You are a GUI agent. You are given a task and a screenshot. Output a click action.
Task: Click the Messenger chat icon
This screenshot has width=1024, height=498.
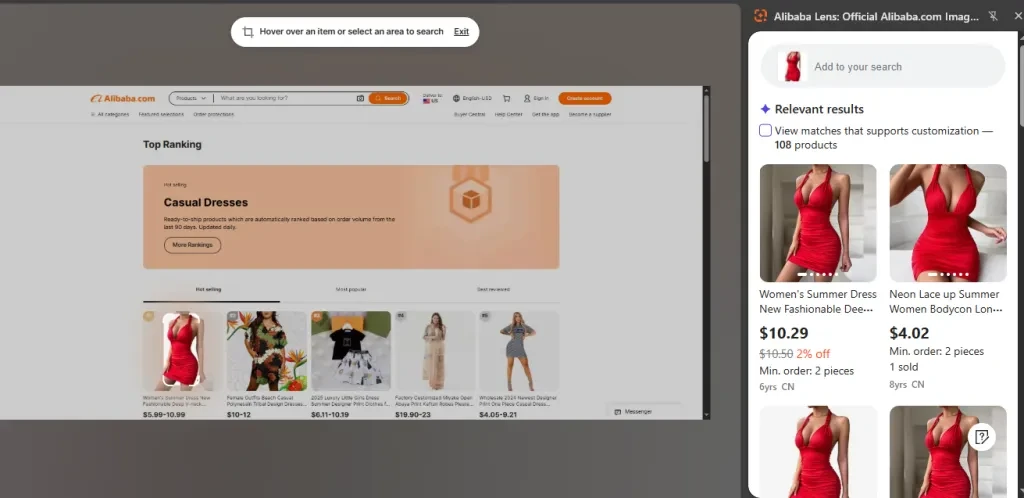click(x=618, y=412)
